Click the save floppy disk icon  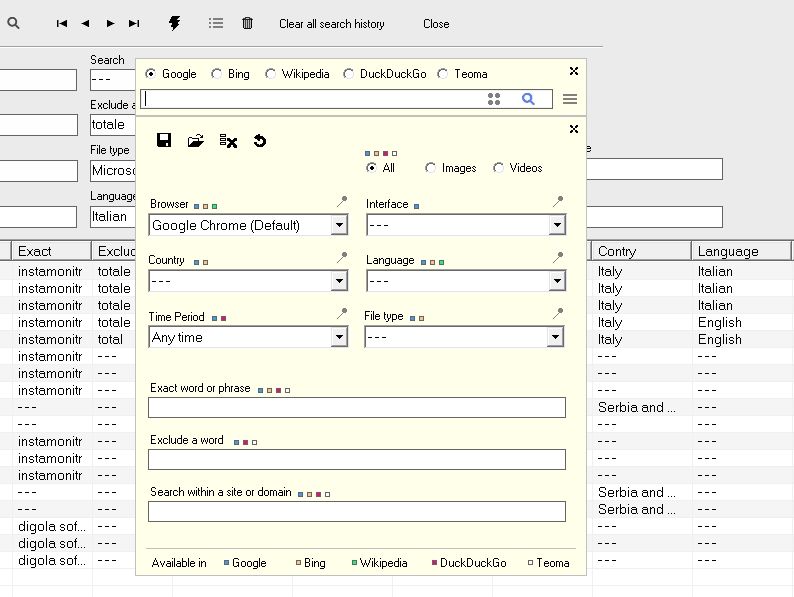tap(164, 140)
